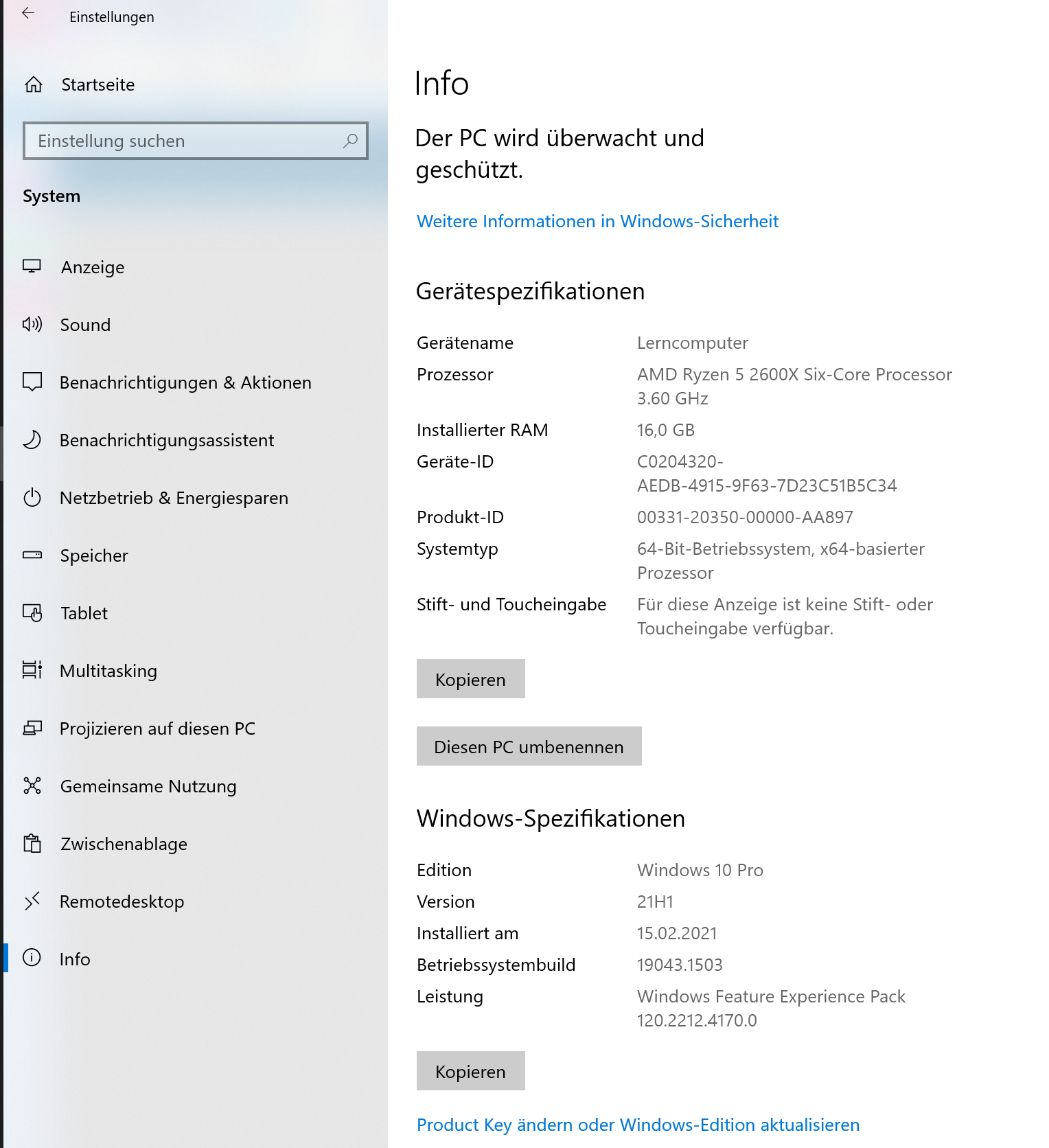Open Zwischenablage settings
The image size is (1049, 1148).
[x=196, y=844]
